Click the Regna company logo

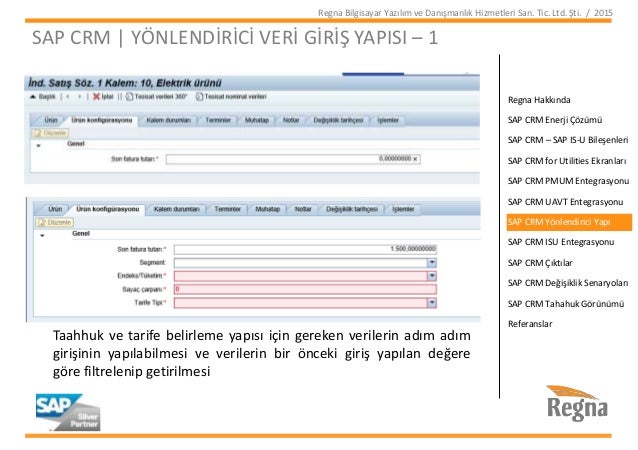click(577, 403)
